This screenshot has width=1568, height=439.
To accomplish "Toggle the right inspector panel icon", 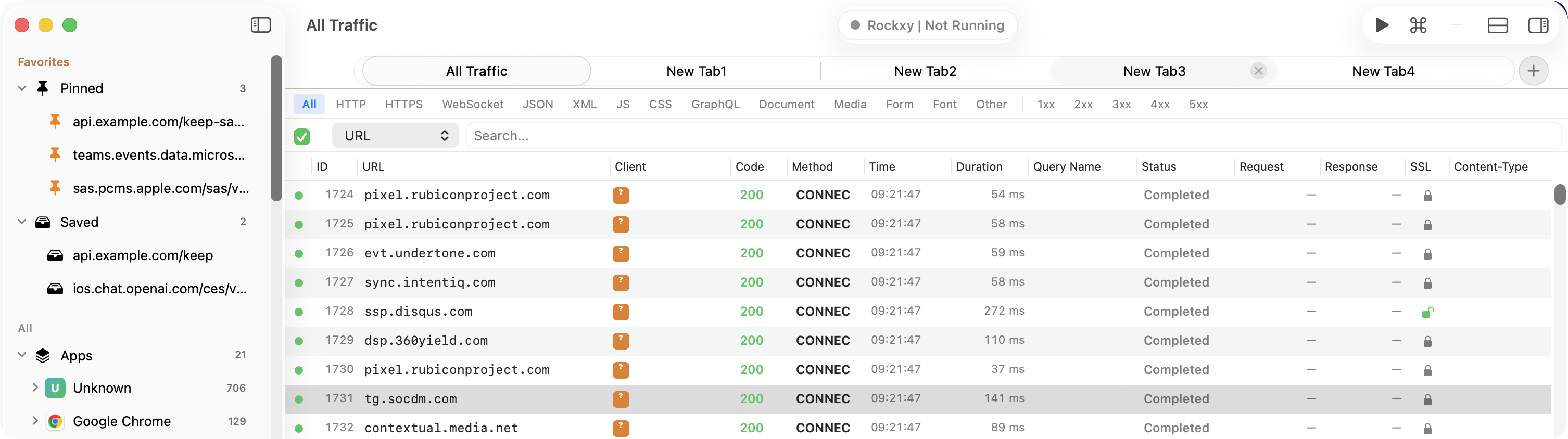I will pos(1538,25).
